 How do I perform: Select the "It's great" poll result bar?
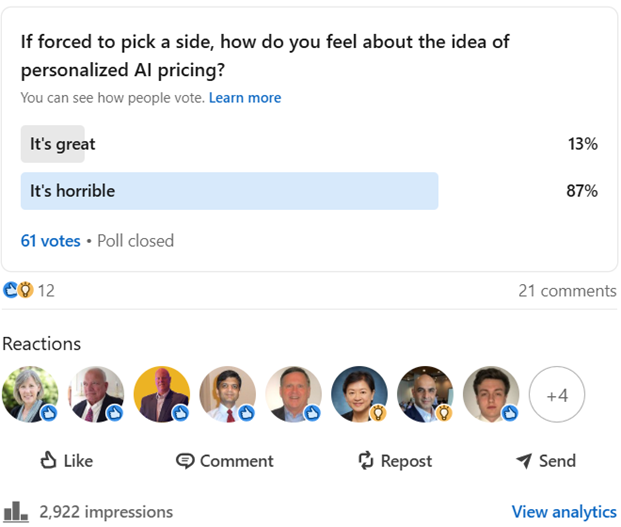click(53, 144)
